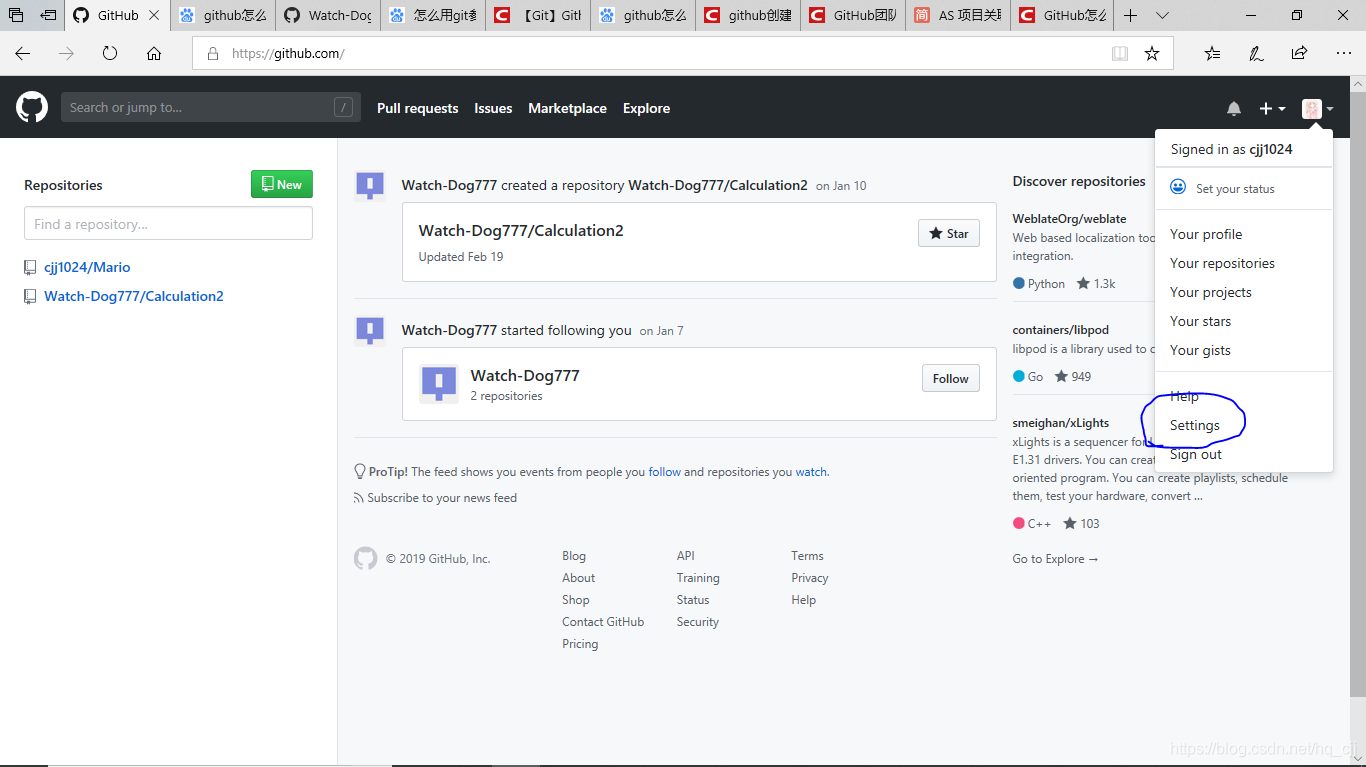Open the footer Contact GitHub link

coord(603,622)
